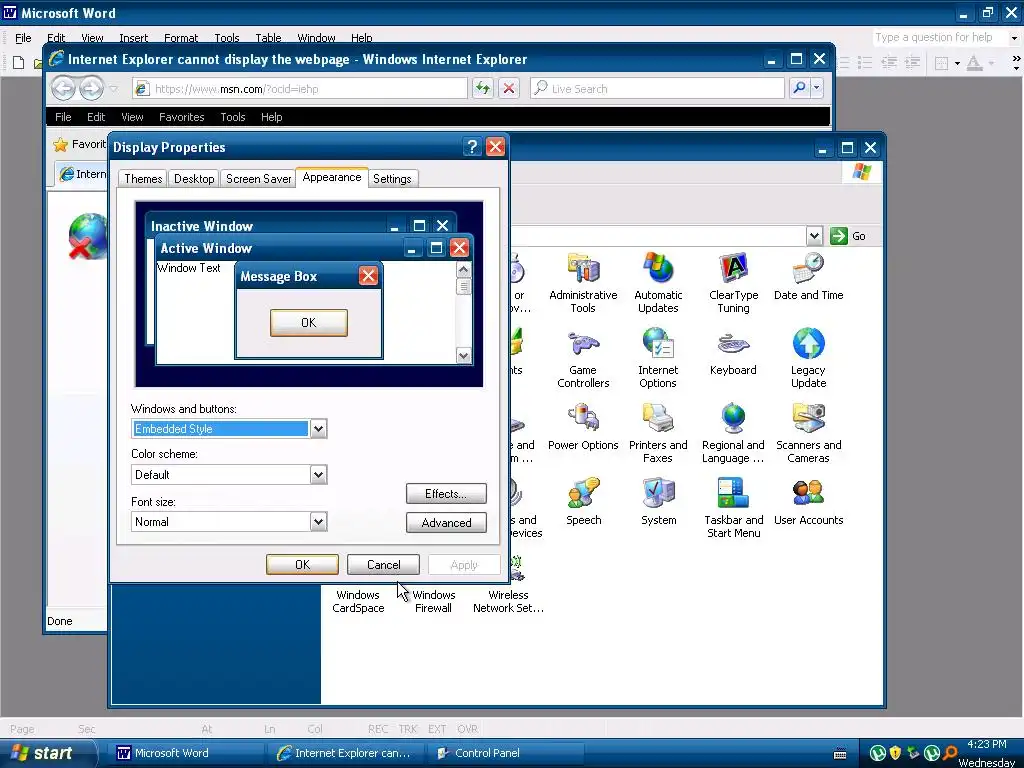1024x768 pixels.
Task: Click Word help question input box
Action: coord(940,38)
